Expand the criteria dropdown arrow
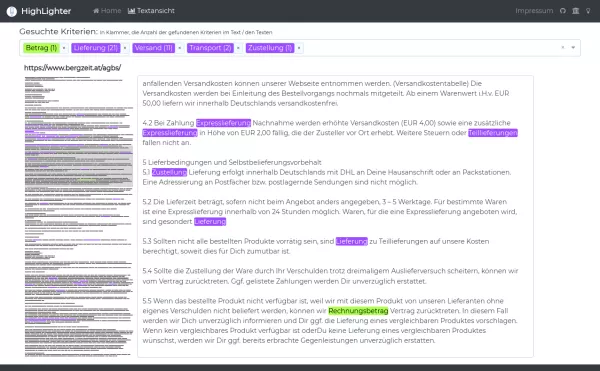Viewport: 600px width, 371px height. 573,47
